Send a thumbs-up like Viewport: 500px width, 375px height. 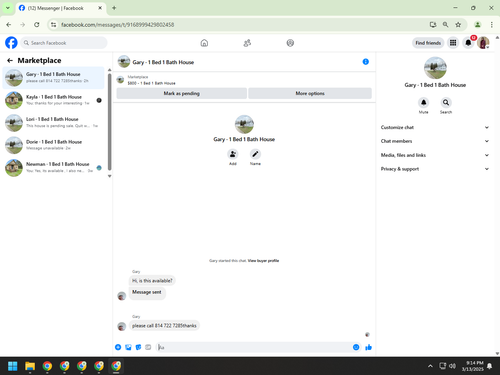pyautogui.click(x=368, y=347)
